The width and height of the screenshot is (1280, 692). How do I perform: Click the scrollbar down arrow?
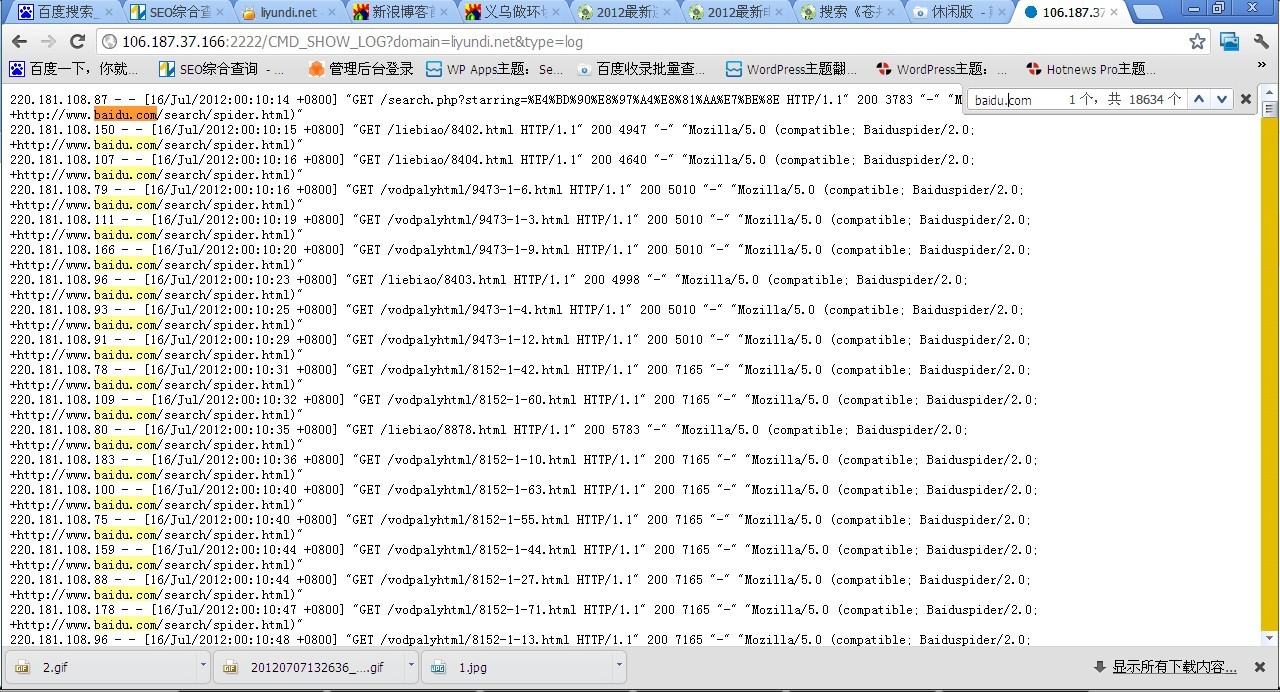(1270, 638)
